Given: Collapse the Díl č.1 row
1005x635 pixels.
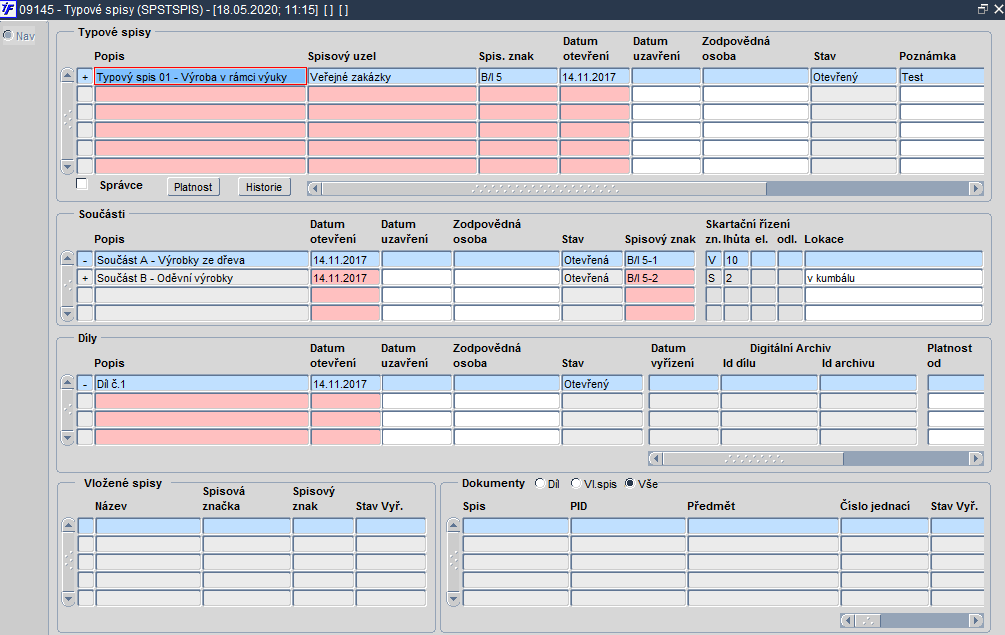Looking at the screenshot, I should [x=85, y=384].
